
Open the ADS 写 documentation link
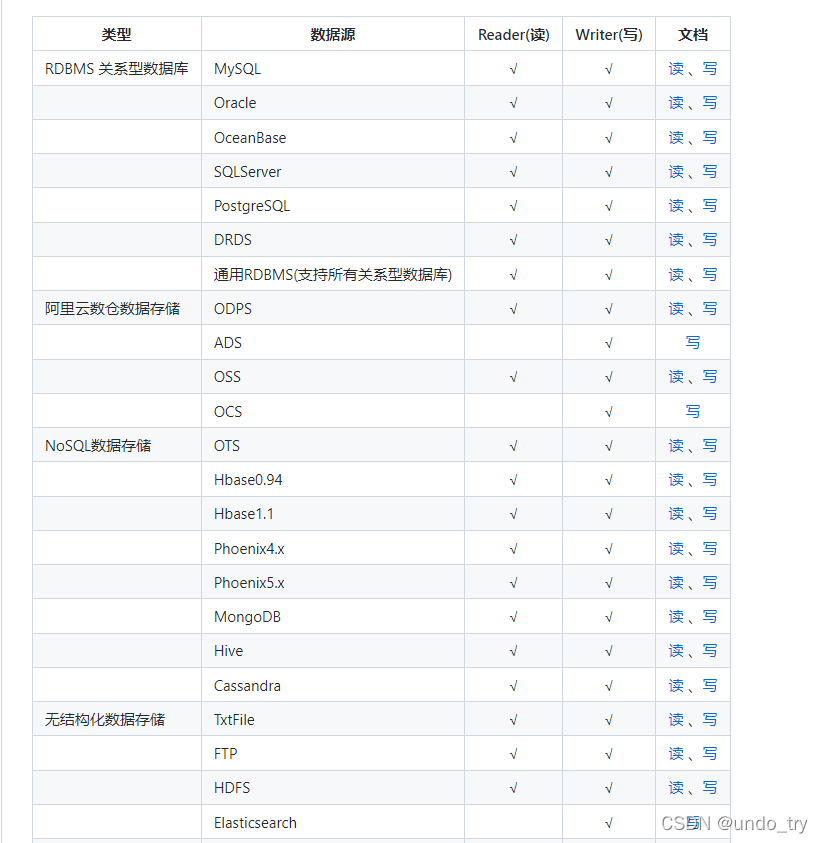[x=693, y=342]
